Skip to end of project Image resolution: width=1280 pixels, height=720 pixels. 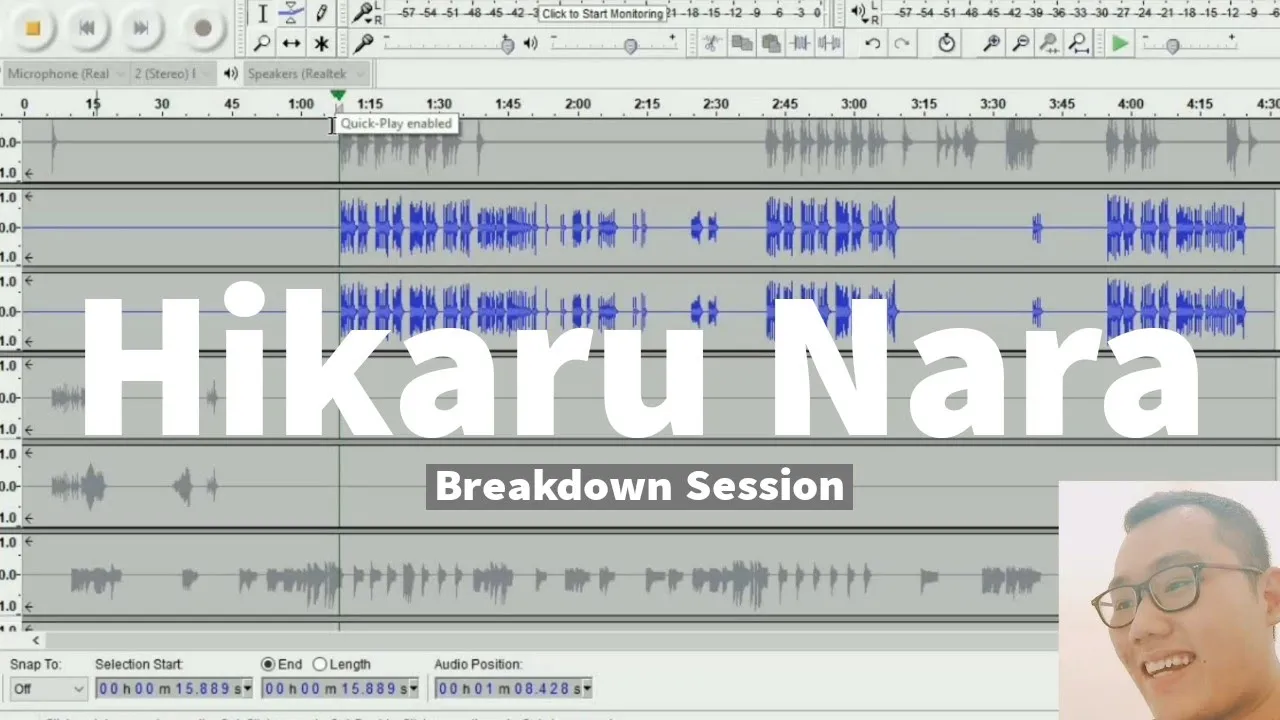[141, 28]
